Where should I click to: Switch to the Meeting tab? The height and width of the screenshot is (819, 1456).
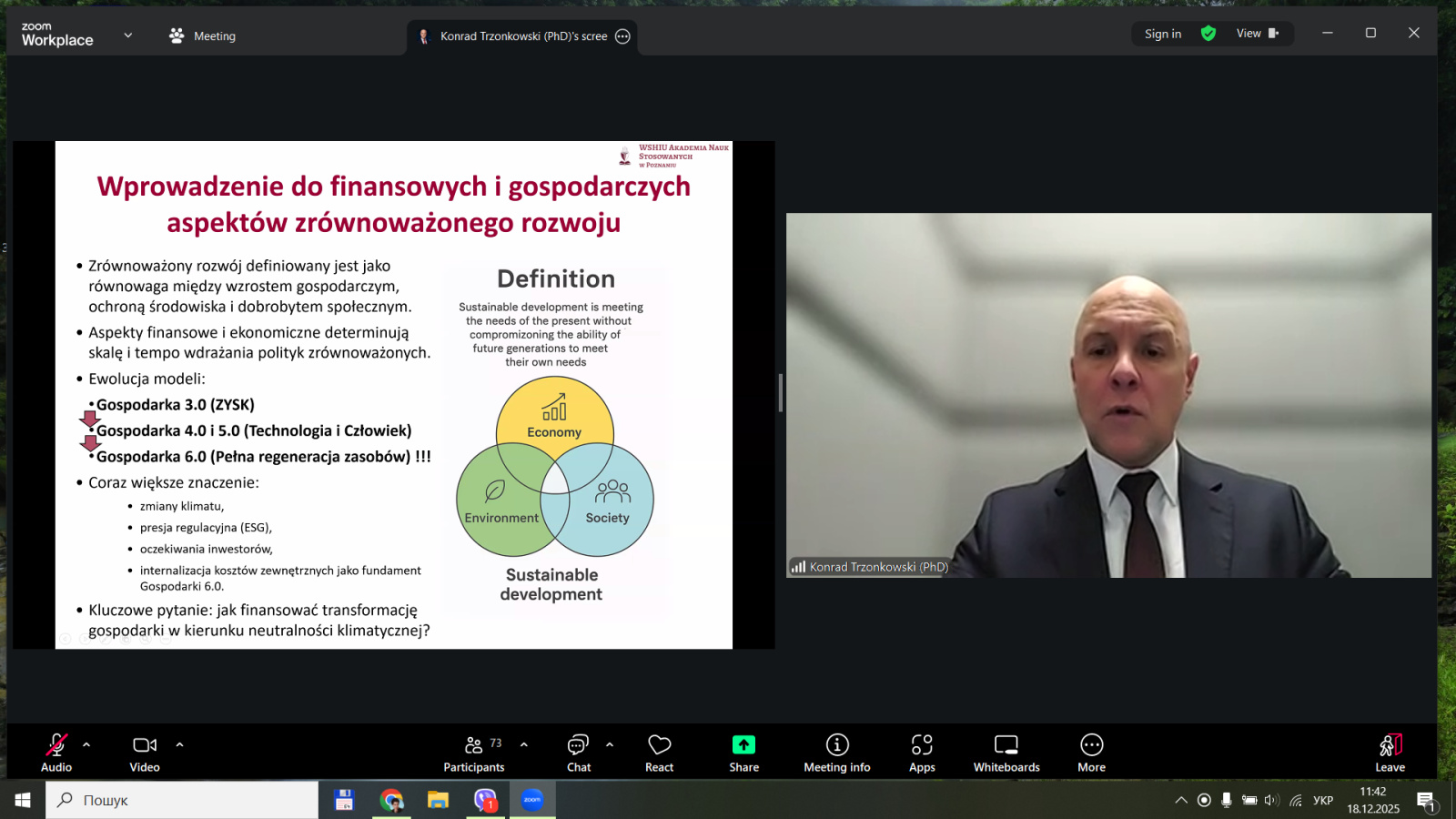tap(203, 36)
